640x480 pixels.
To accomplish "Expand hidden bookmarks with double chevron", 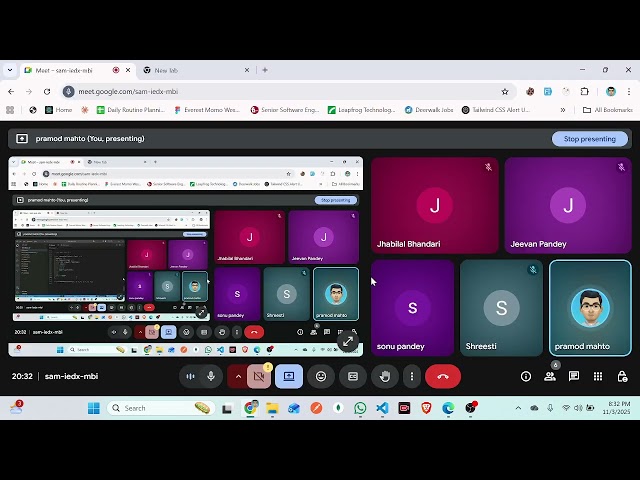I will [x=563, y=110].
